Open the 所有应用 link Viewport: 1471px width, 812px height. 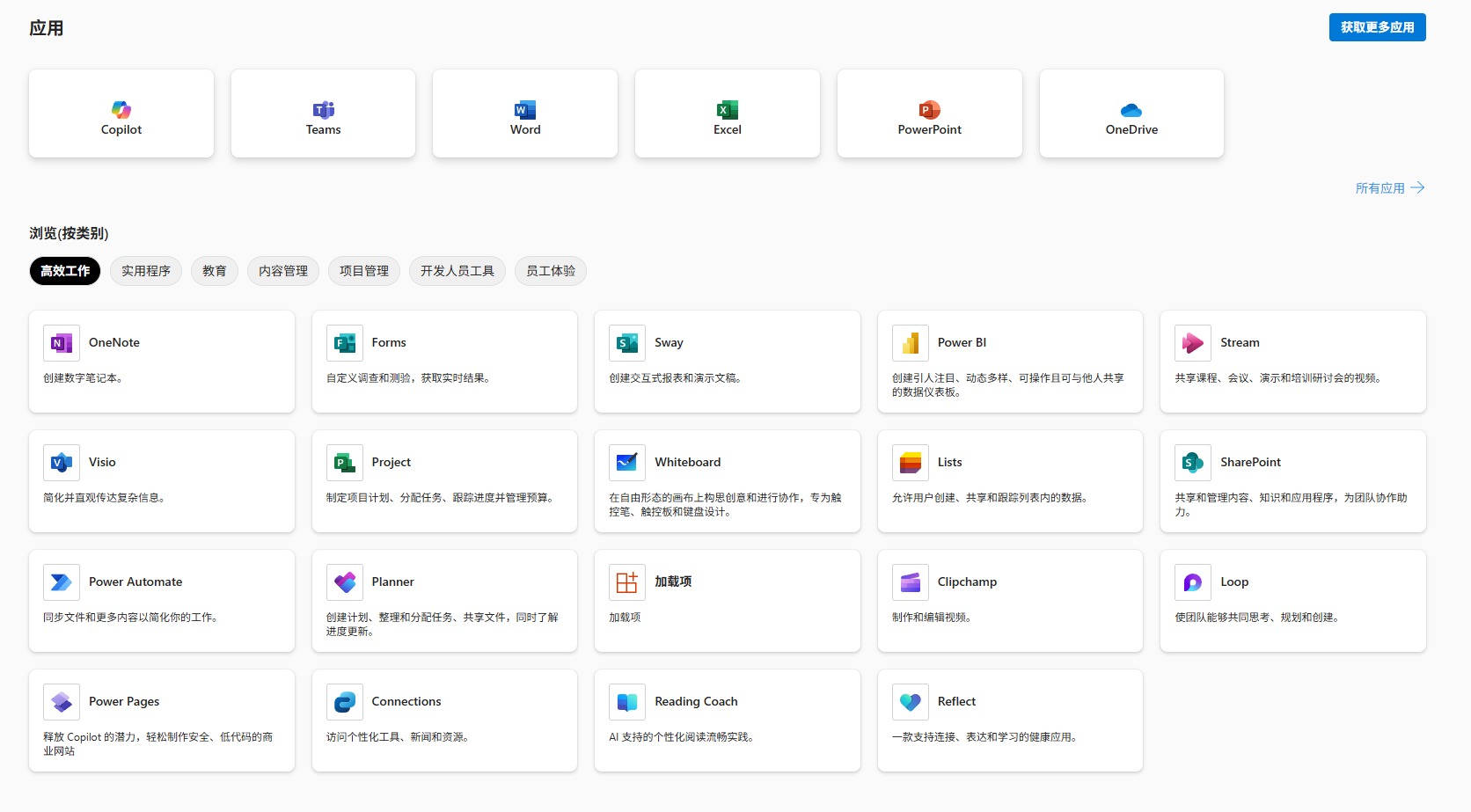(1389, 188)
